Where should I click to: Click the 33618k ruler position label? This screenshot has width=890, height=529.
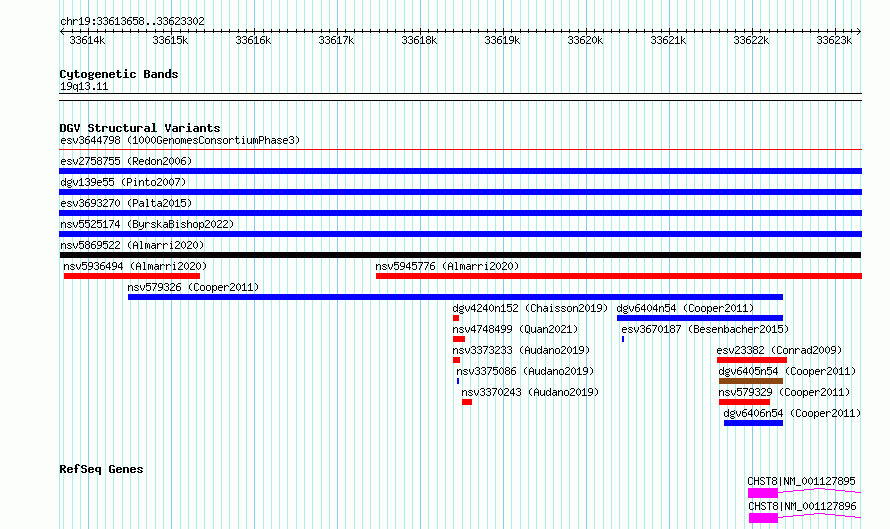(x=419, y=40)
